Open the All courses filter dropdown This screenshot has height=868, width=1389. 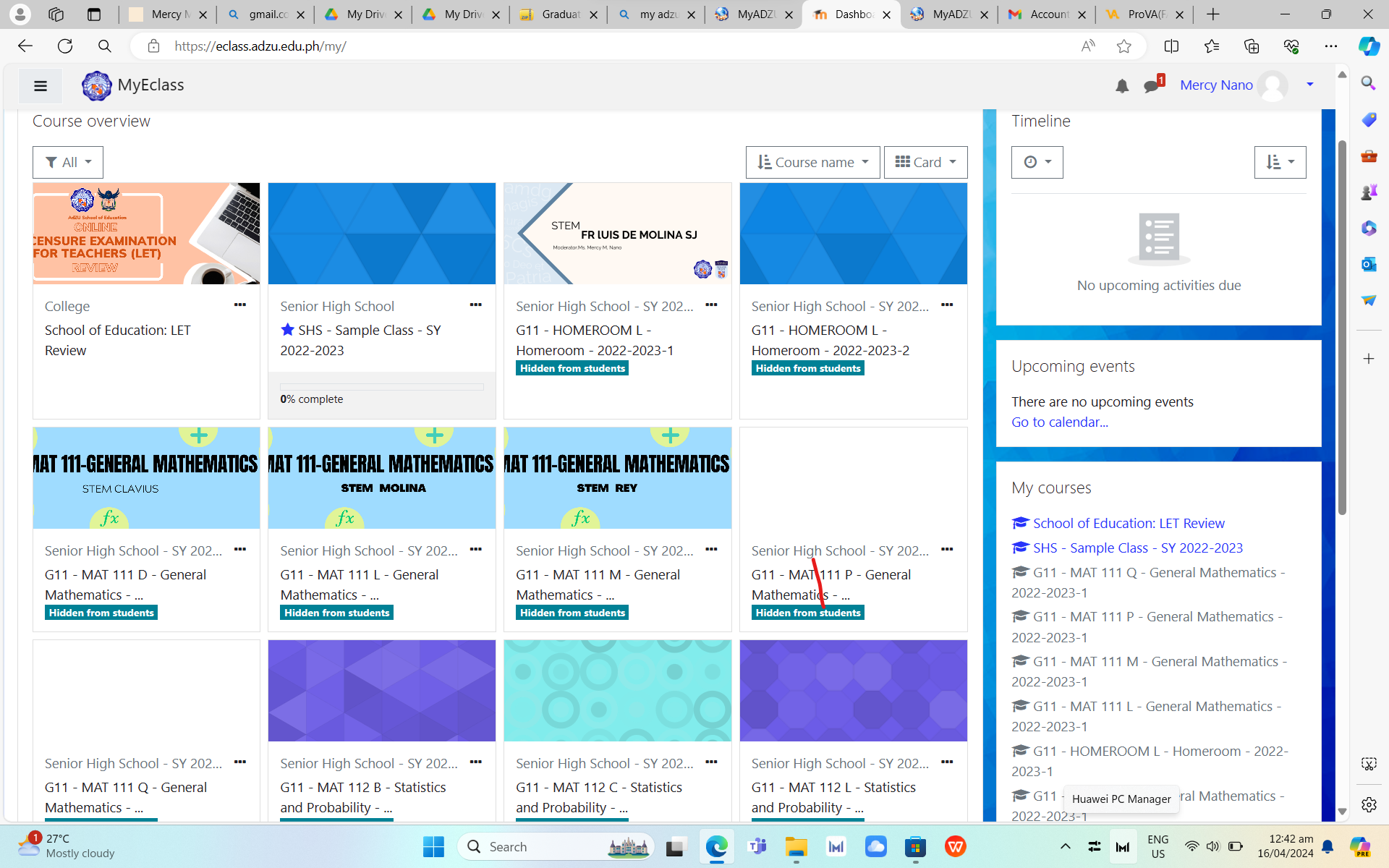[x=67, y=161]
